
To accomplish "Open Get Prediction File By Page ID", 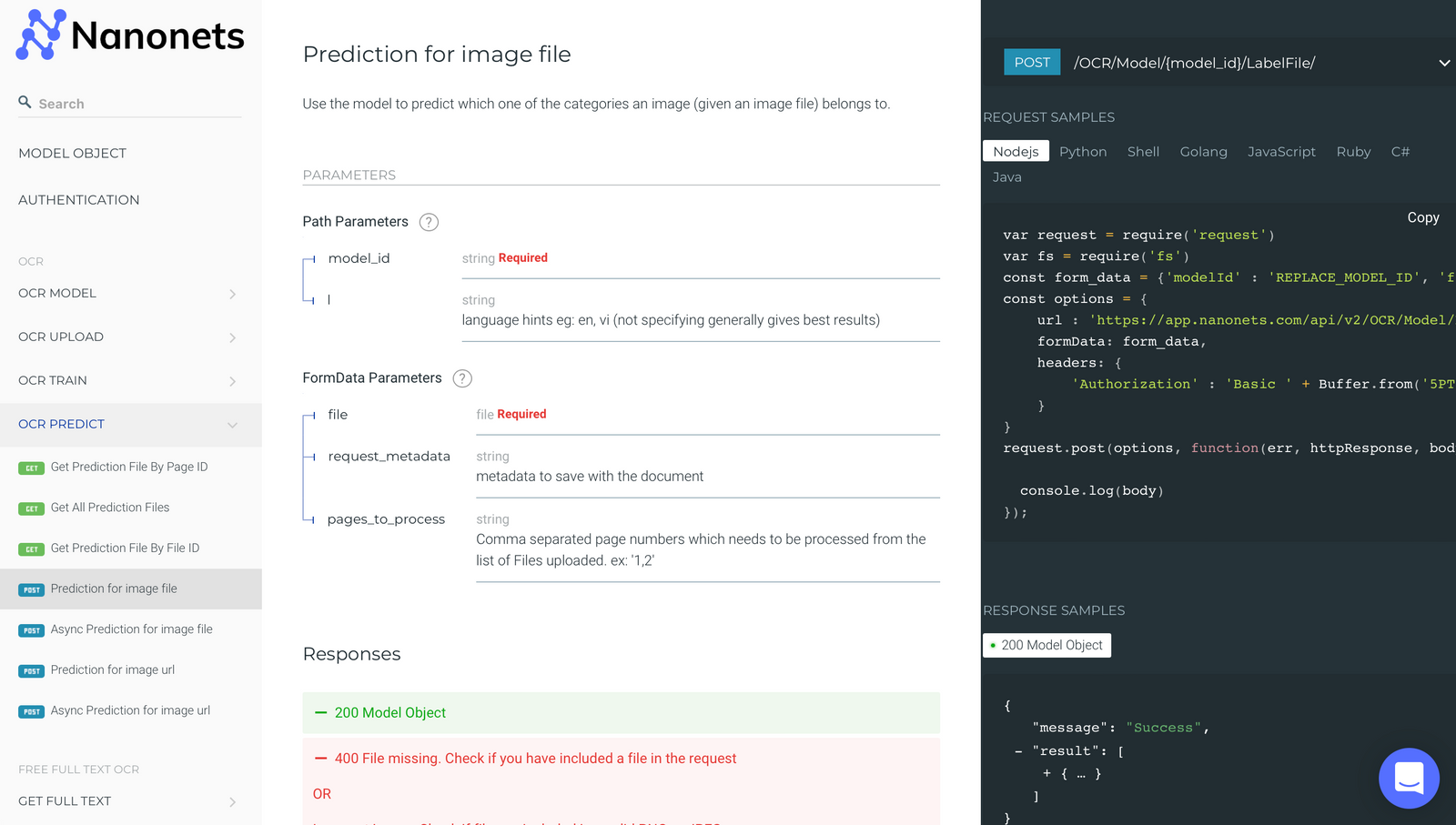I will click(x=128, y=467).
